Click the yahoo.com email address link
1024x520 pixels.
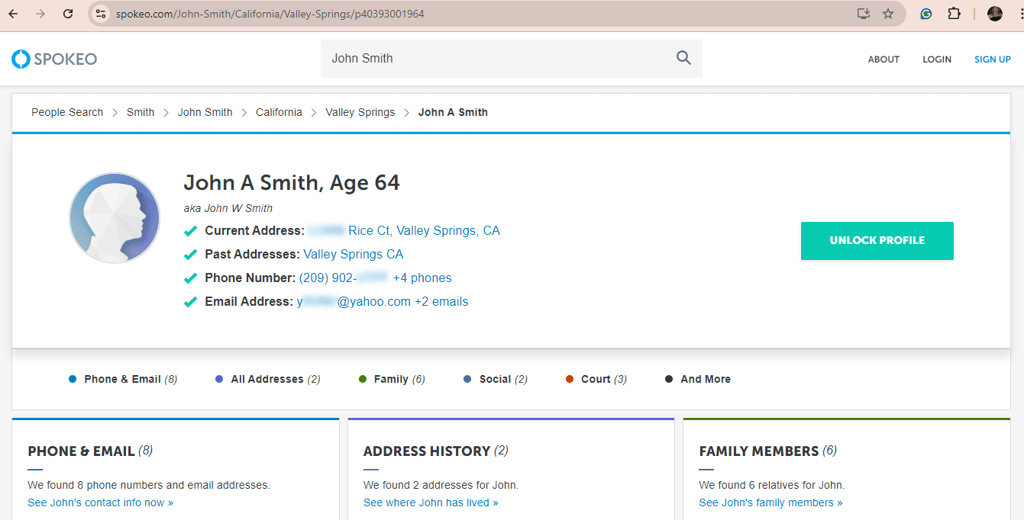[353, 302]
